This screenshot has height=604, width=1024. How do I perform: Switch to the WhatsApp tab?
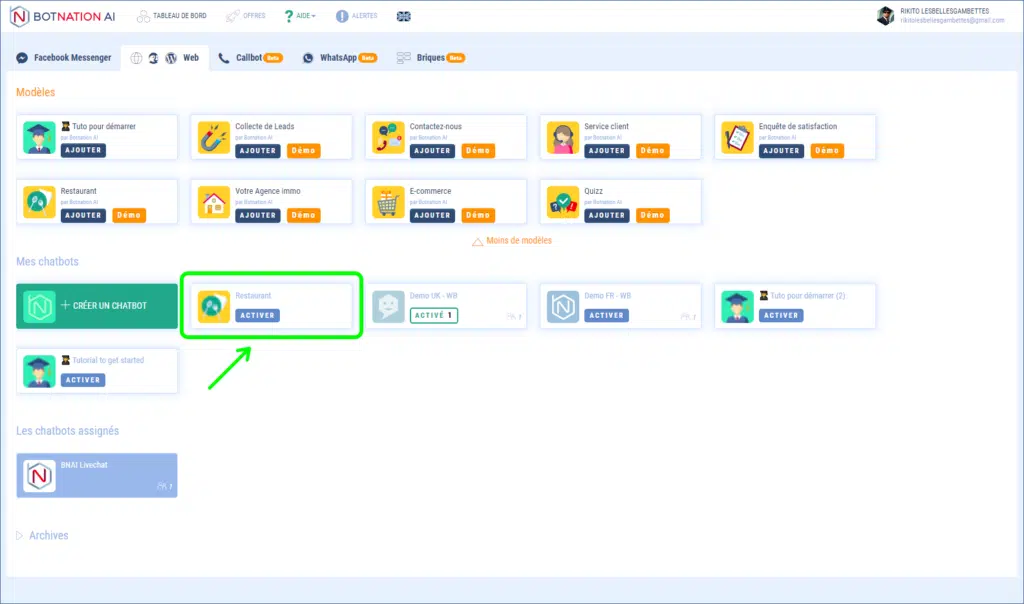pyautogui.click(x=340, y=58)
